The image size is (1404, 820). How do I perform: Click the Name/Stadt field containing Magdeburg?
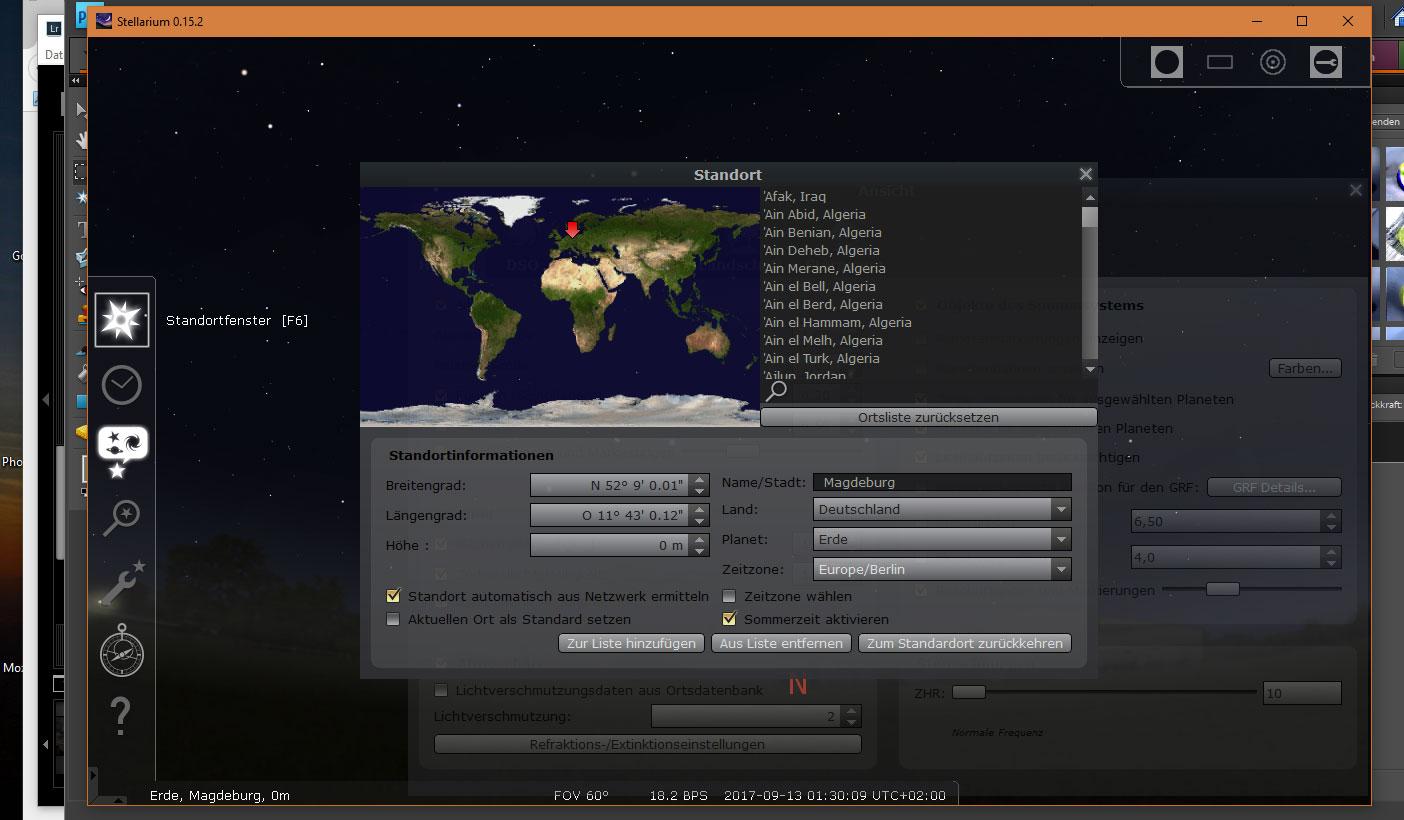coord(941,482)
